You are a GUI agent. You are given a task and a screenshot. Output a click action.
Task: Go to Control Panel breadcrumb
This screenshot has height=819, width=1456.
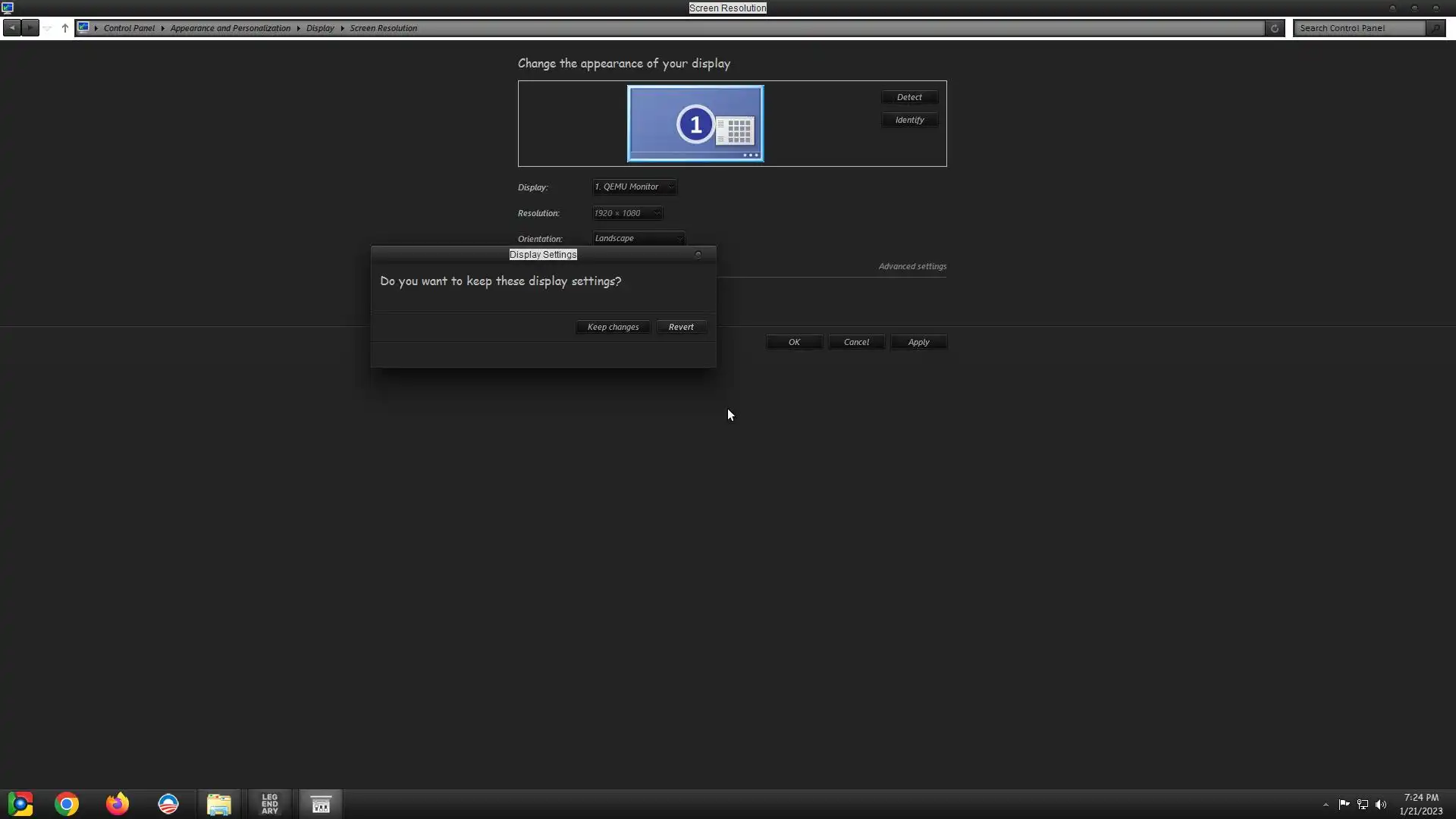(129, 28)
